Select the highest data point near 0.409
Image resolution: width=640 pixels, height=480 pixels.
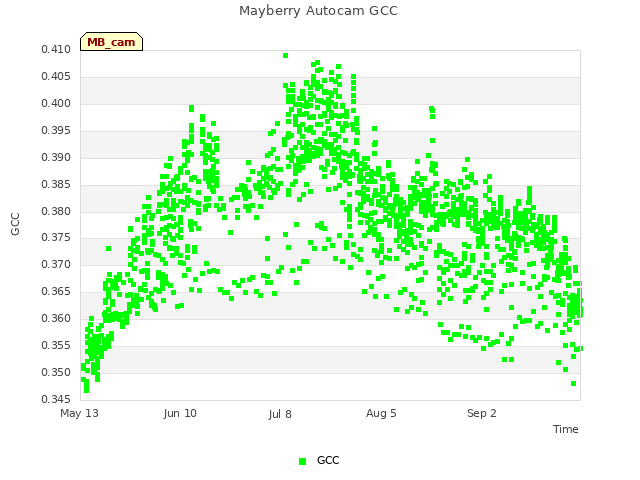[286, 56]
